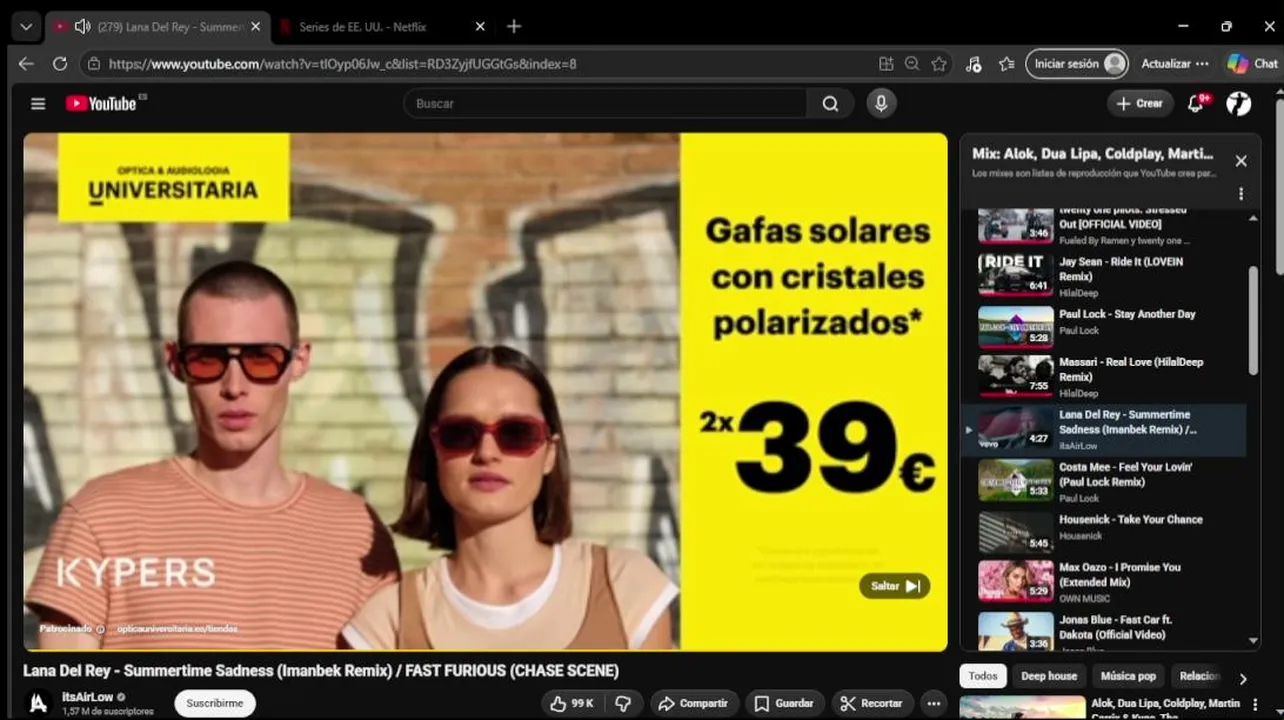Show more filter chips arrow

tap(1243, 678)
